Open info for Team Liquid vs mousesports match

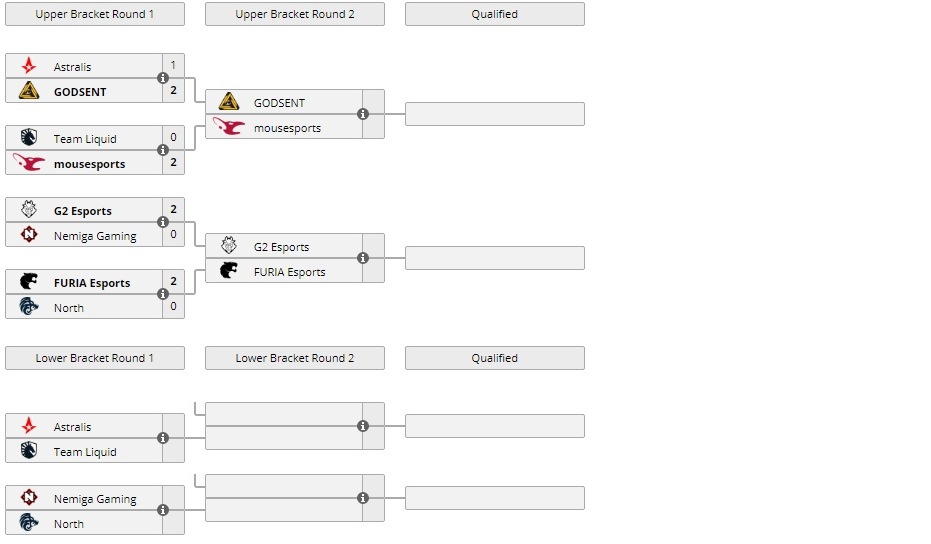click(x=163, y=150)
